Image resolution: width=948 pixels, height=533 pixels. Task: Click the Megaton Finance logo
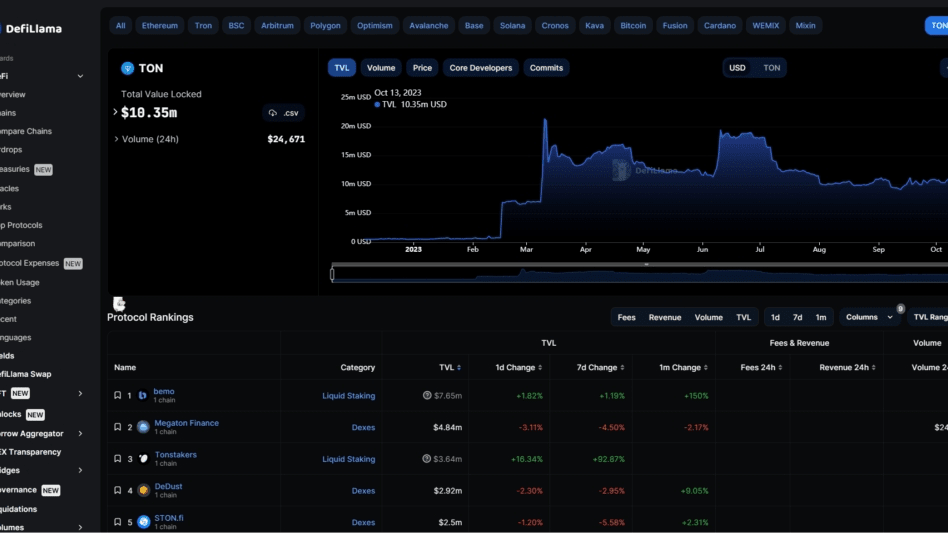pos(143,427)
